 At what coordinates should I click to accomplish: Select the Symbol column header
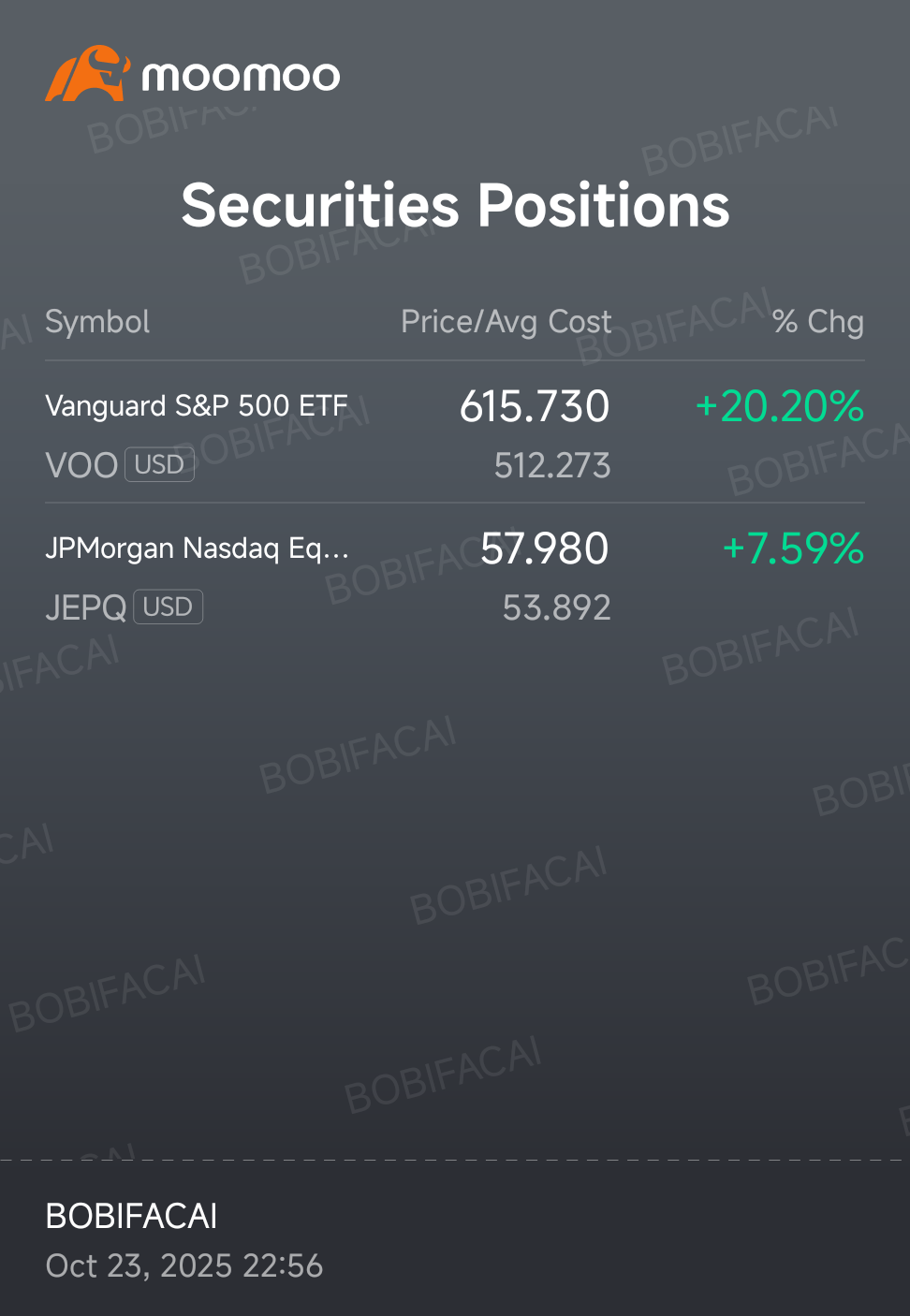[x=97, y=322]
